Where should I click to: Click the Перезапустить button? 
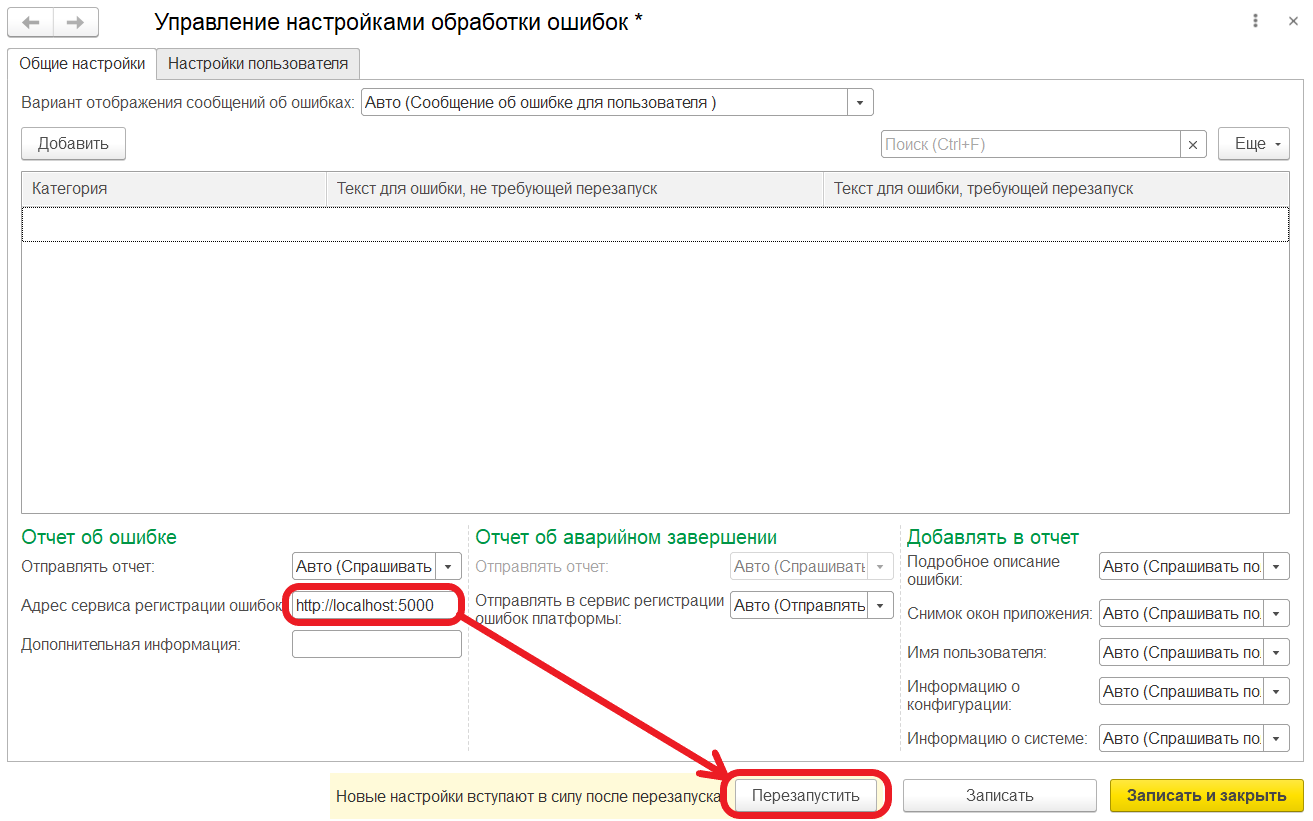pyautogui.click(x=806, y=796)
